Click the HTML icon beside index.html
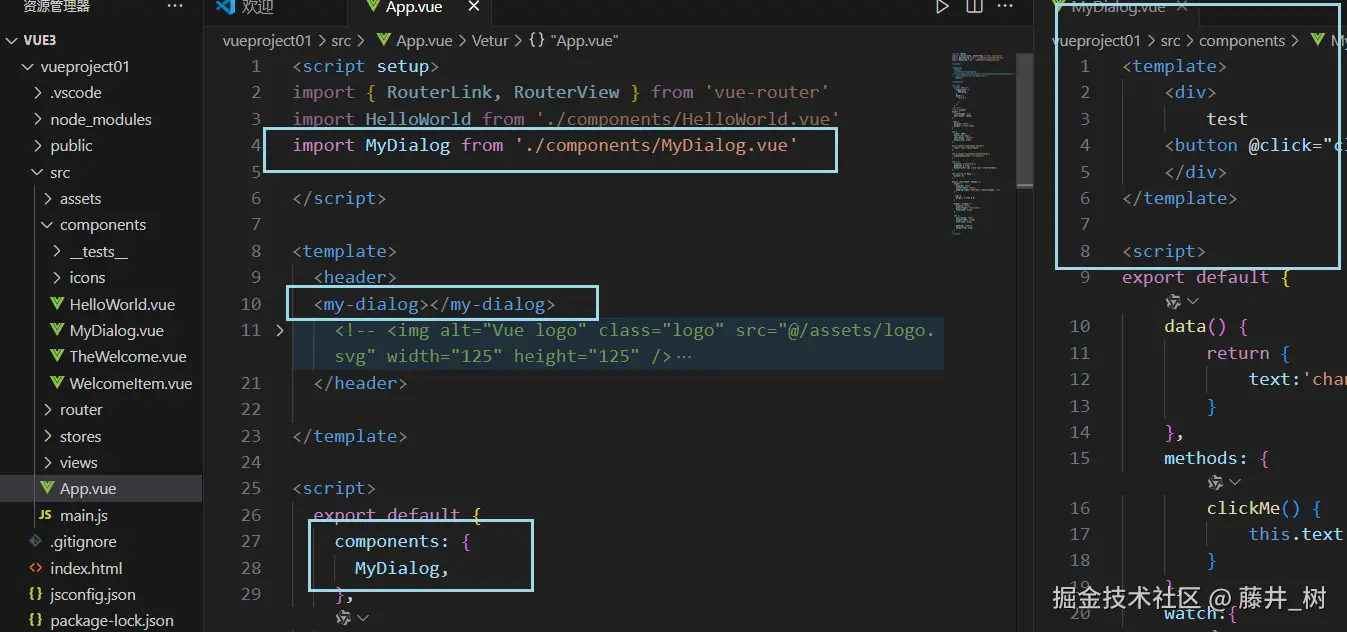The height and width of the screenshot is (632, 1347). pyautogui.click(x=36, y=568)
